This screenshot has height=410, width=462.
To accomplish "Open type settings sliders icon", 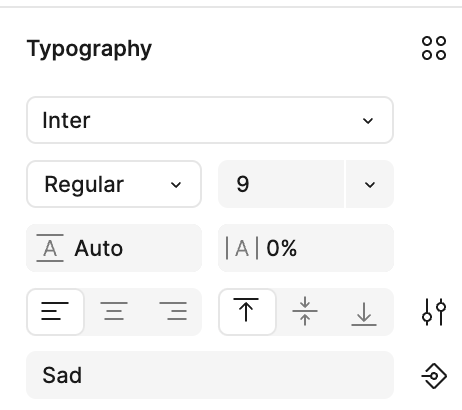I will [434, 312].
